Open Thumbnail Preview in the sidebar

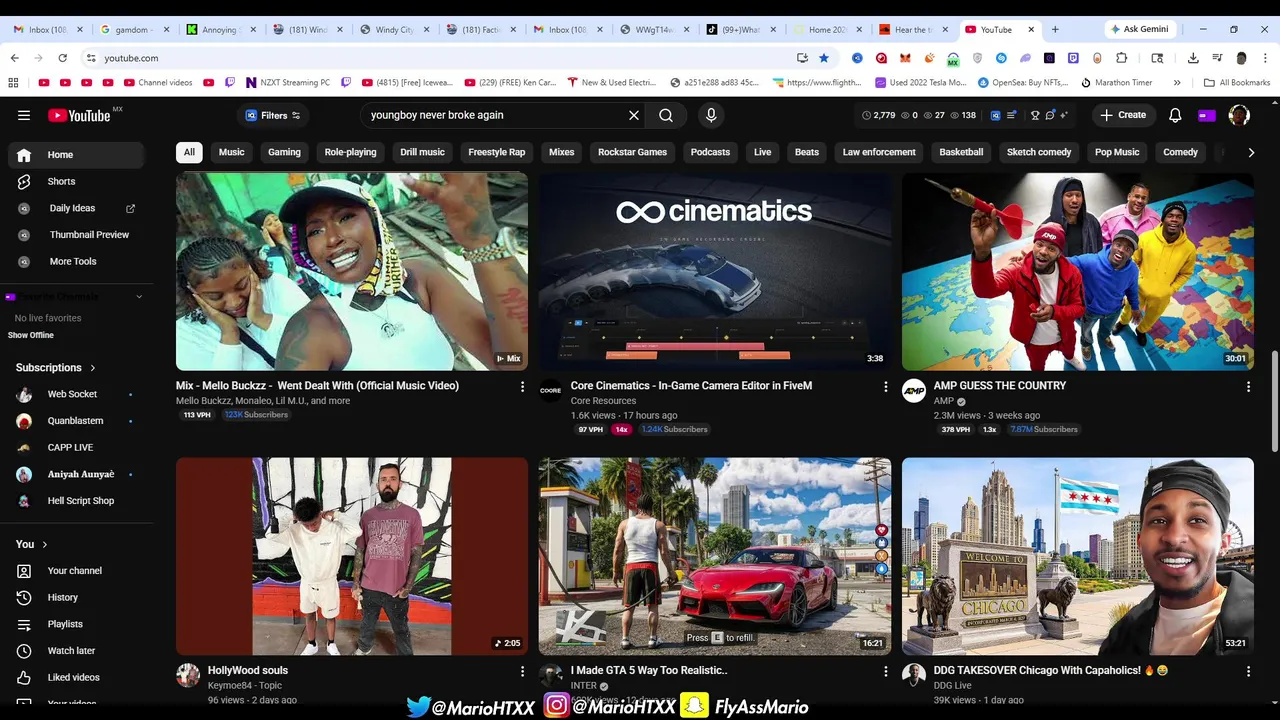(x=77, y=235)
